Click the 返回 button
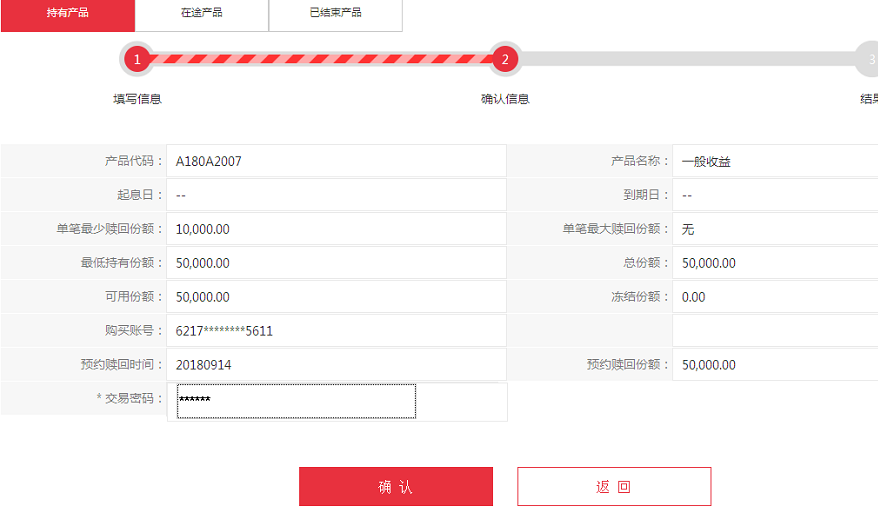Viewport: 878px width, 512px height. pyautogui.click(x=614, y=486)
